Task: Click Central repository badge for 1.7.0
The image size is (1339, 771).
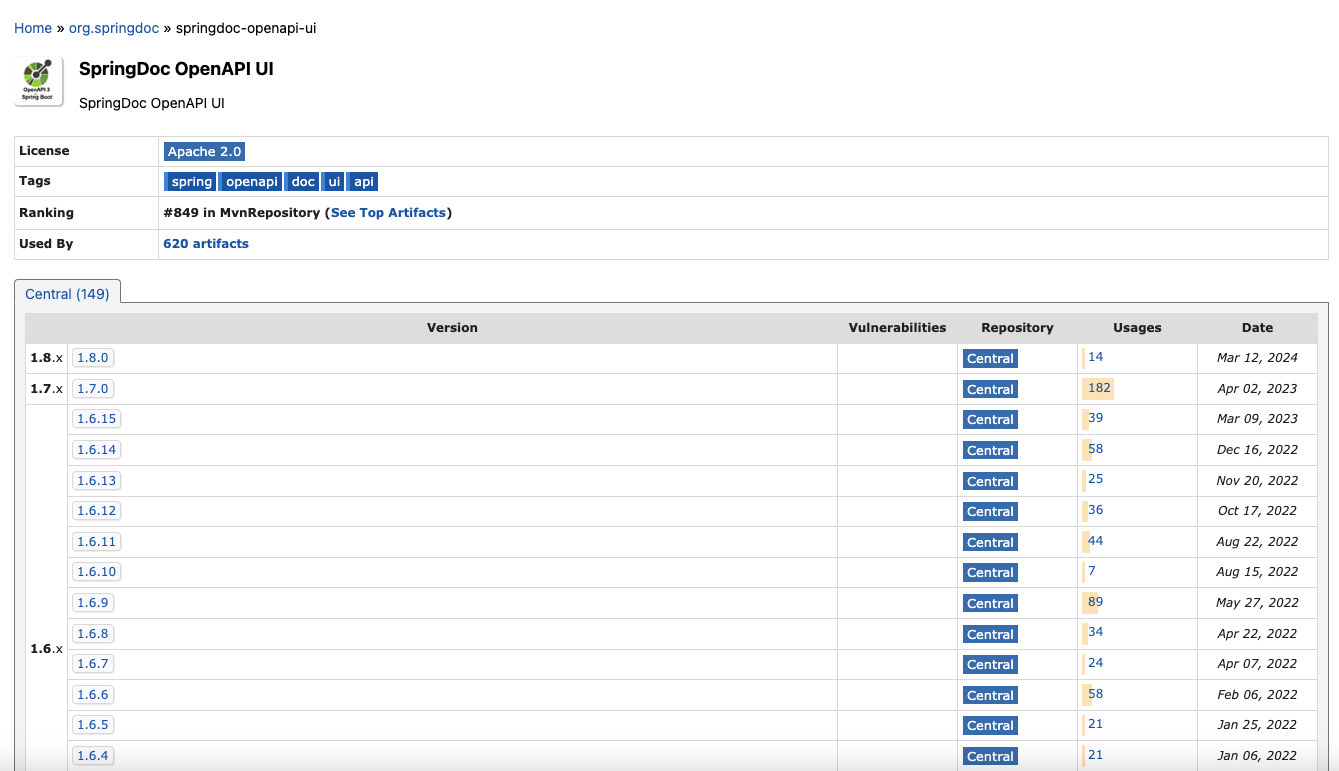Action: [990, 389]
